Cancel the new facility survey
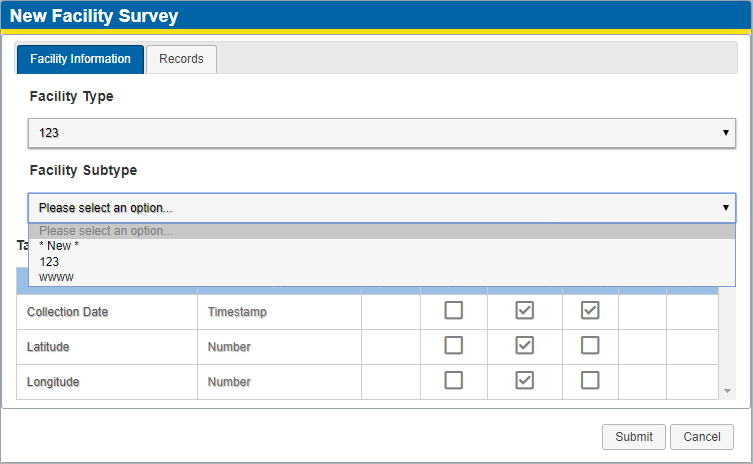This screenshot has width=753, height=464. coord(702,437)
